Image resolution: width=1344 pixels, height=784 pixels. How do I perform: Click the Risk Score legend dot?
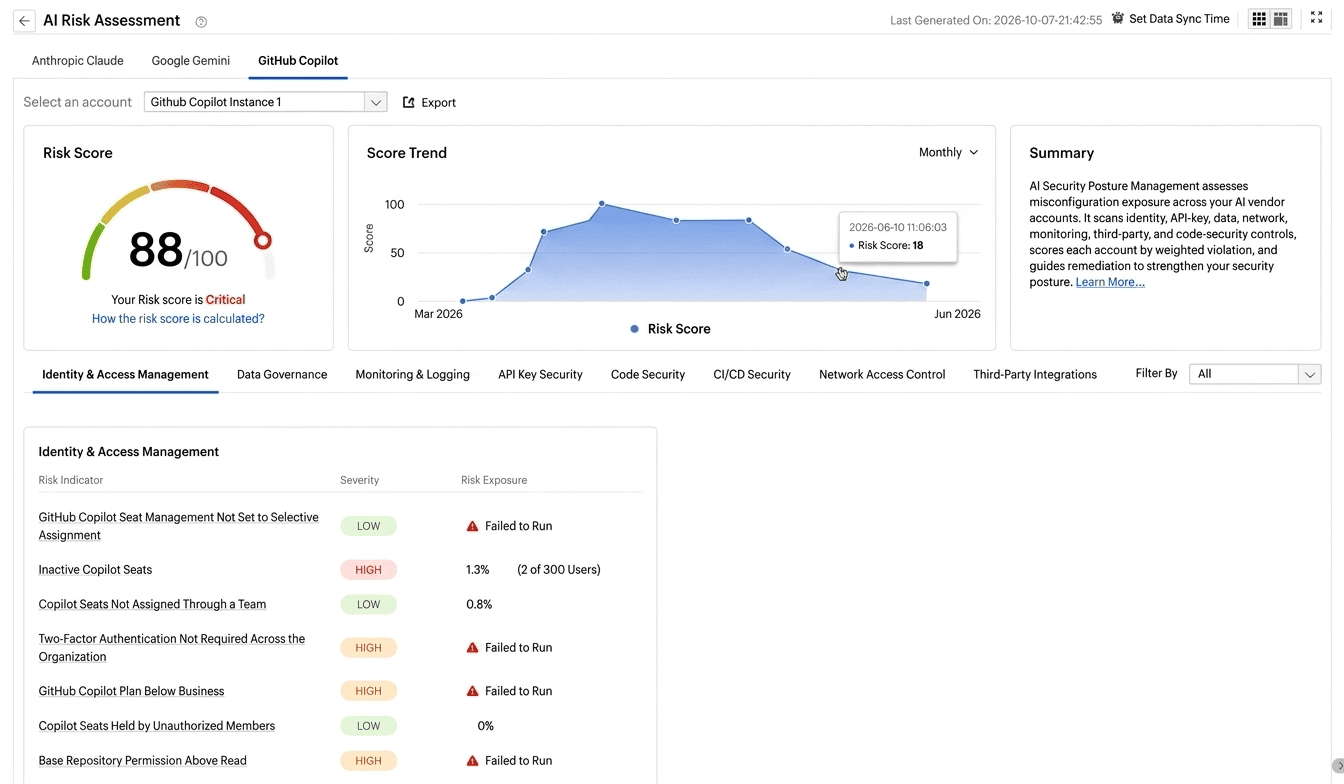point(634,329)
